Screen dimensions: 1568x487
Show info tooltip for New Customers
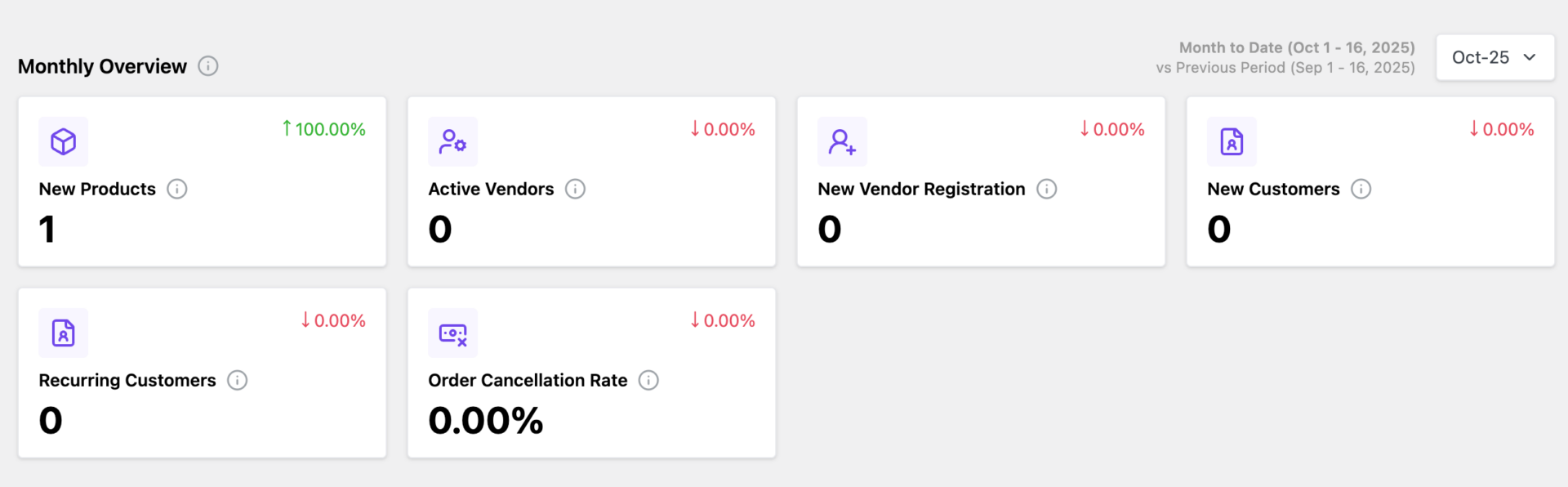point(1361,189)
